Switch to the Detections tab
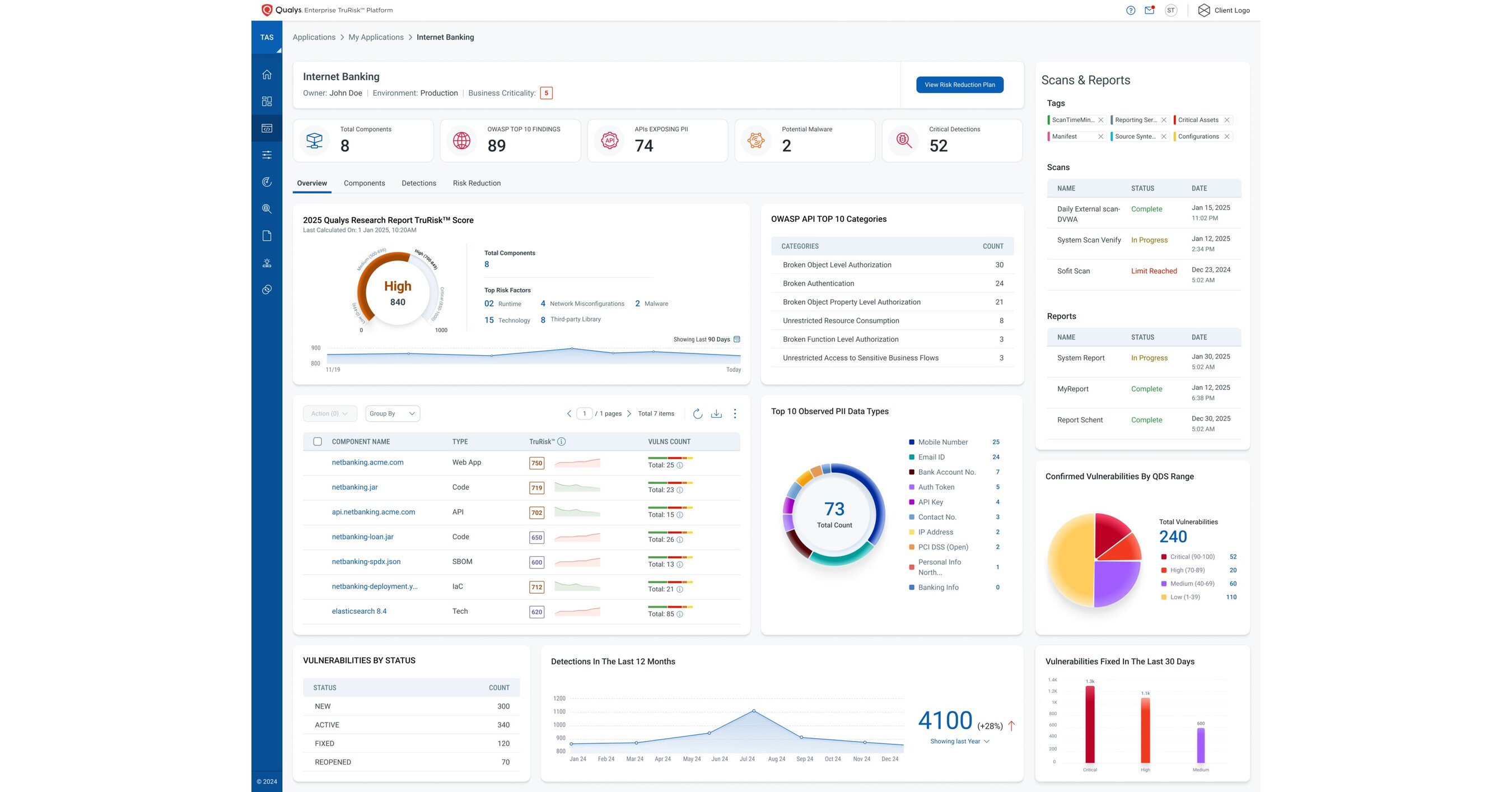Image resolution: width=1512 pixels, height=792 pixels. tap(418, 183)
